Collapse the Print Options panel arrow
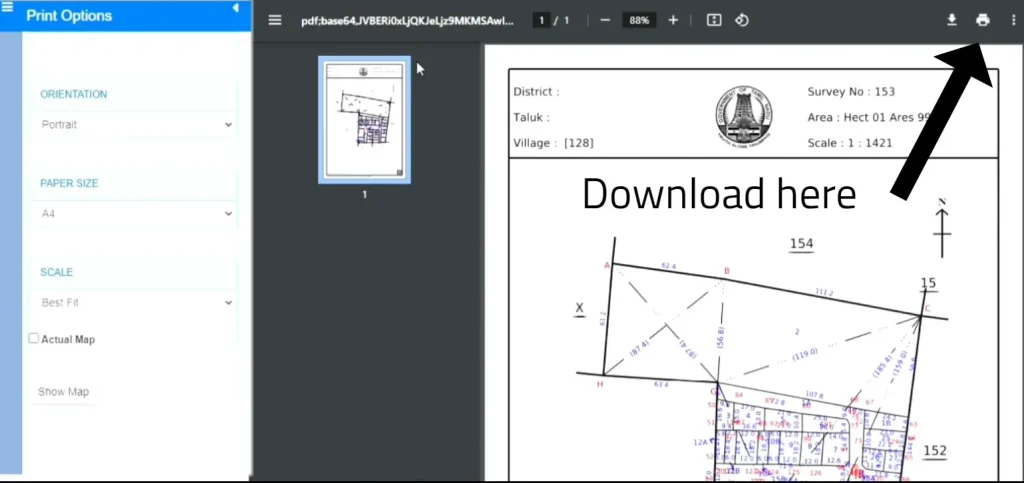 coord(236,8)
